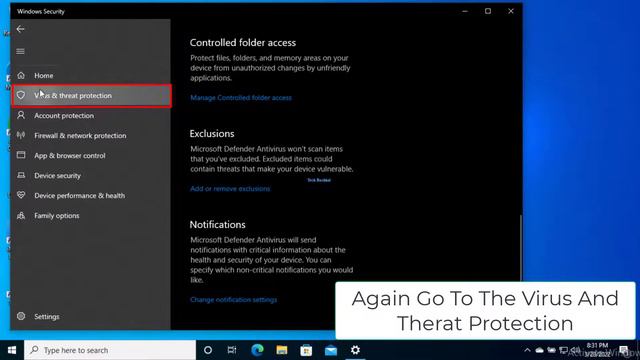Click the Virus & threat protection shield icon
This screenshot has height=360, width=640.
click(x=21, y=96)
